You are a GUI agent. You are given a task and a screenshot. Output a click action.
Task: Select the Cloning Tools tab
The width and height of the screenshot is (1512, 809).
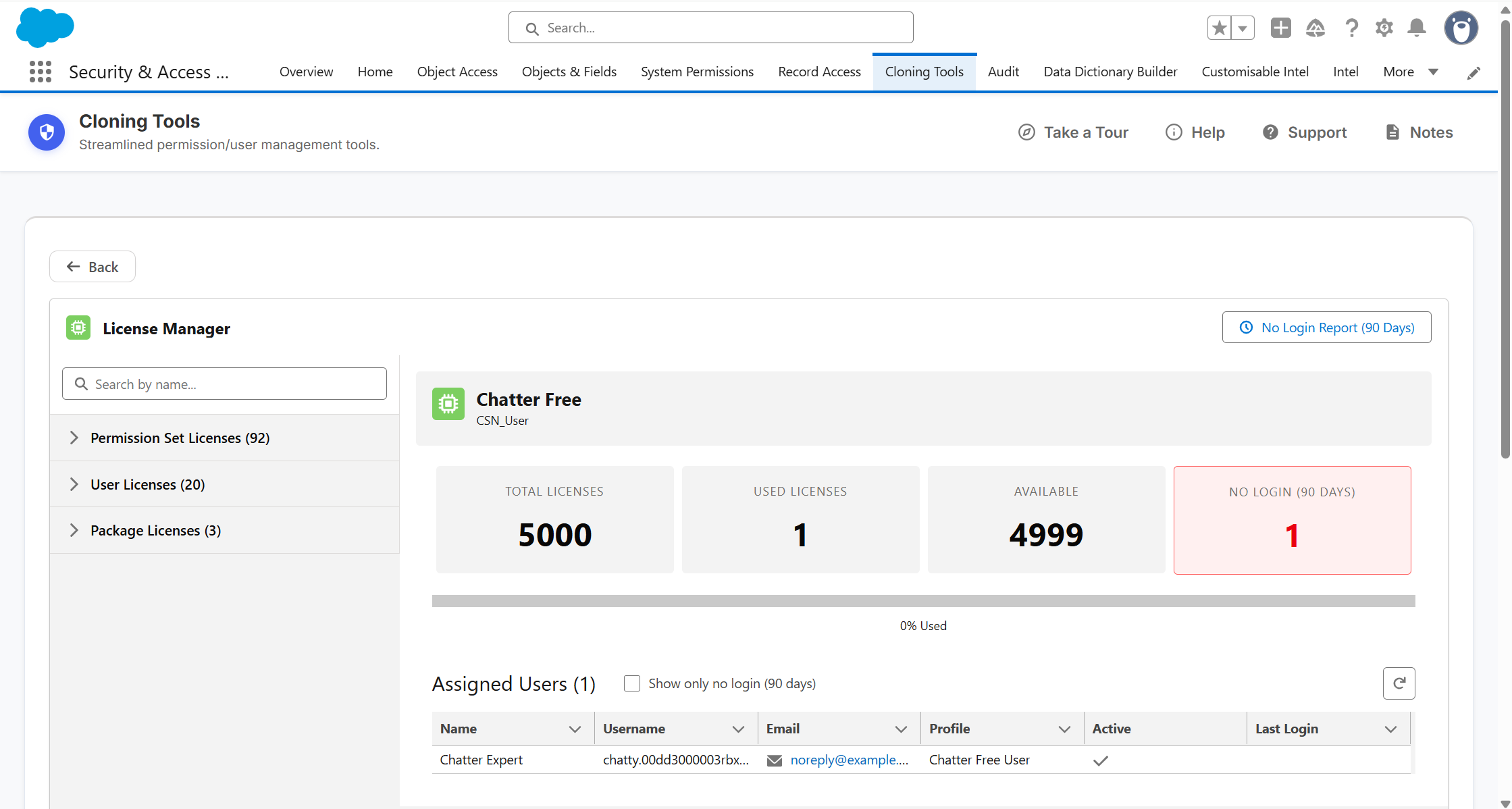(x=924, y=72)
